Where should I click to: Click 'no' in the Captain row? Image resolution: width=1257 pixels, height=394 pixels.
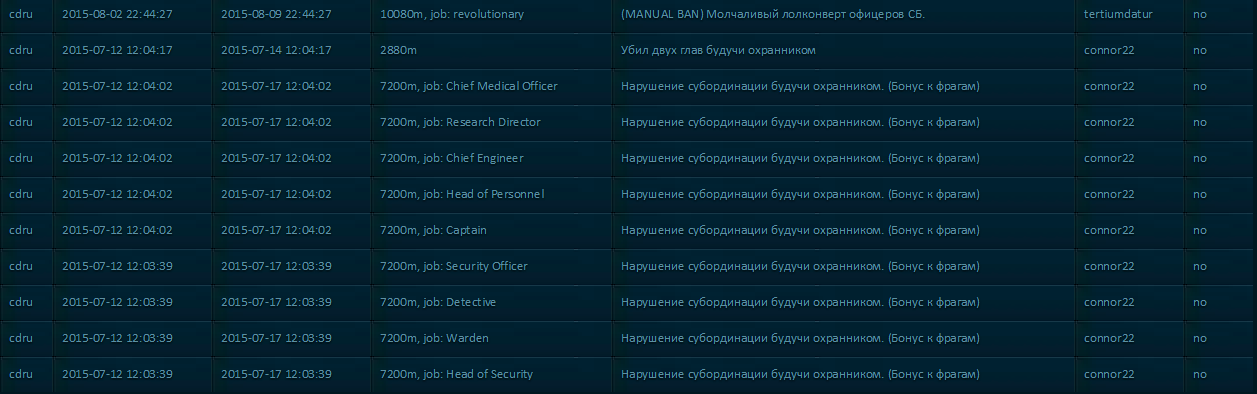1200,230
